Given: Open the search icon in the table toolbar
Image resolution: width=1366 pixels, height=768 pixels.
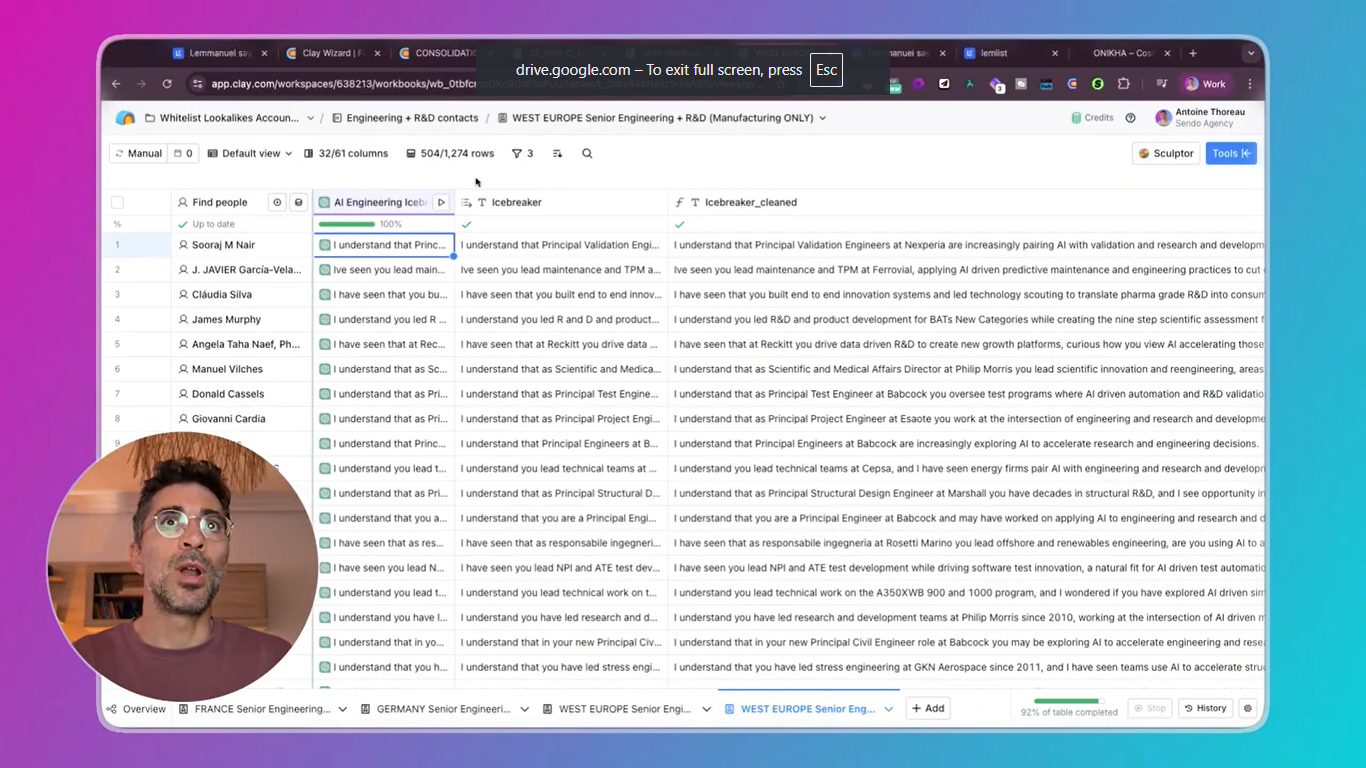Looking at the screenshot, I should coord(587,153).
